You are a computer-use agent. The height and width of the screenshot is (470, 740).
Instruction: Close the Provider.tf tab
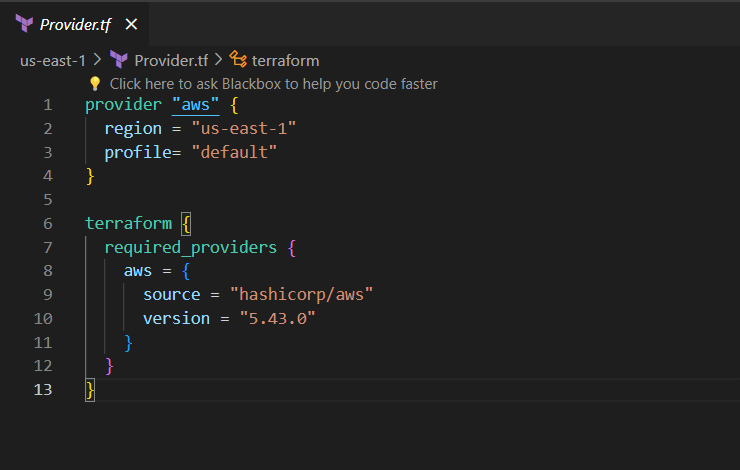pos(131,24)
